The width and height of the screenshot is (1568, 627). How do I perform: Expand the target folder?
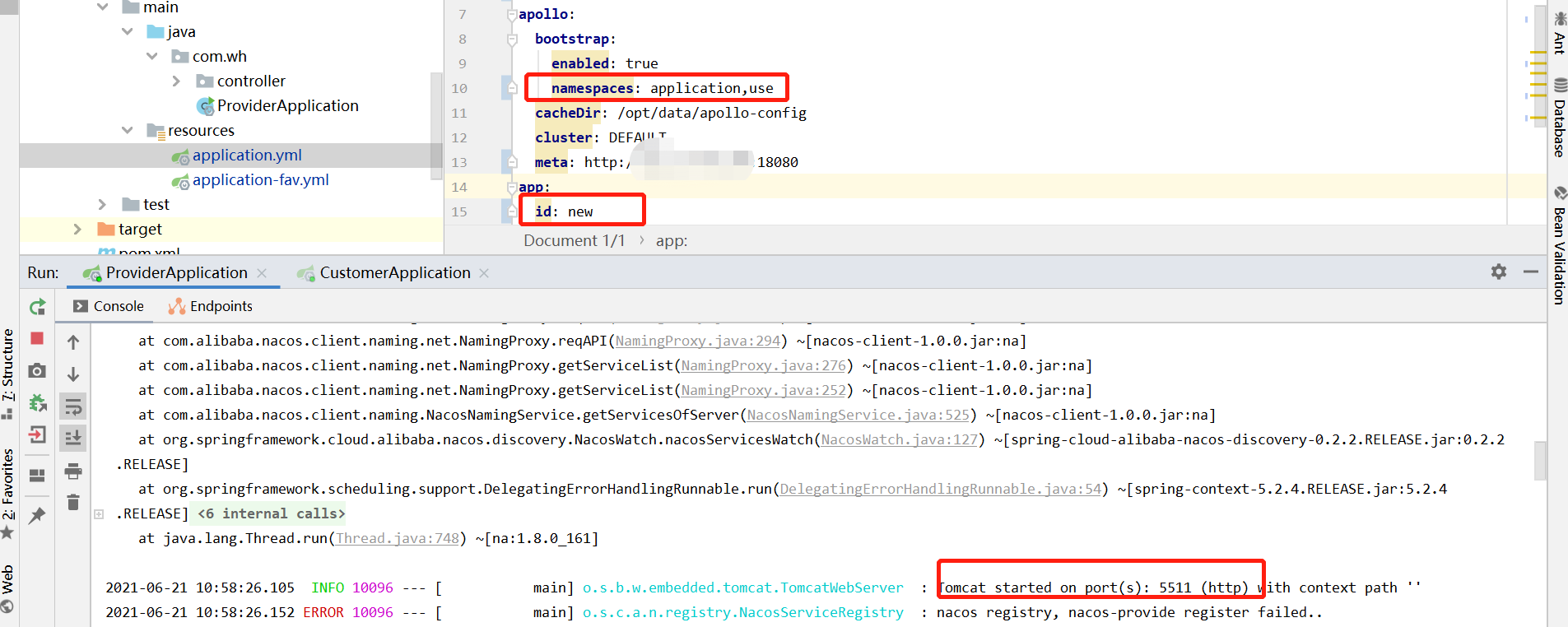tap(77, 230)
